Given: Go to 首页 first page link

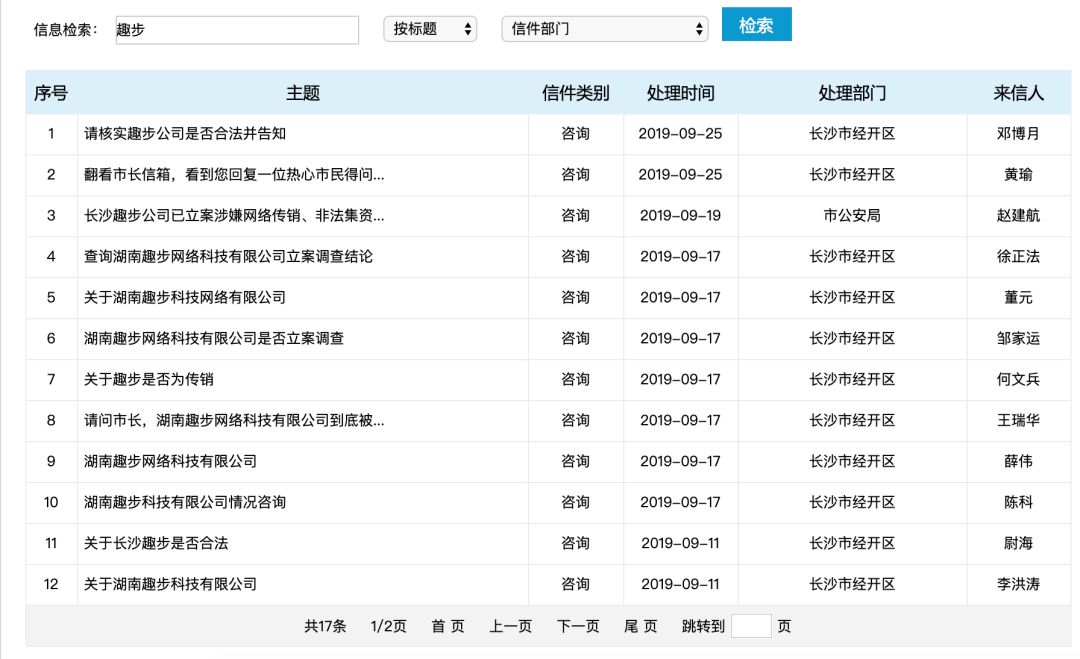Looking at the screenshot, I should click(x=448, y=627).
